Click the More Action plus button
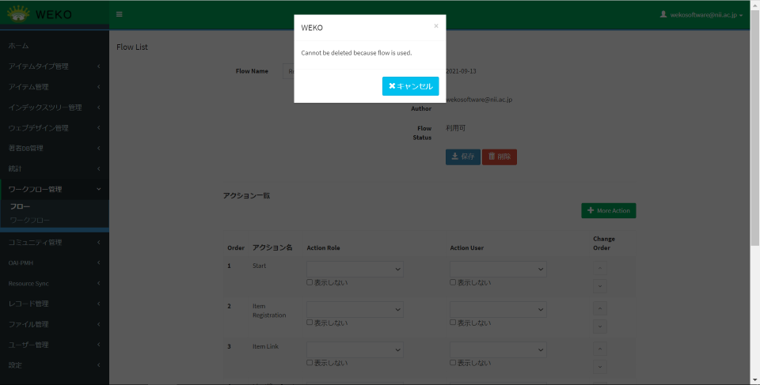This screenshot has width=760, height=385. tap(608, 210)
